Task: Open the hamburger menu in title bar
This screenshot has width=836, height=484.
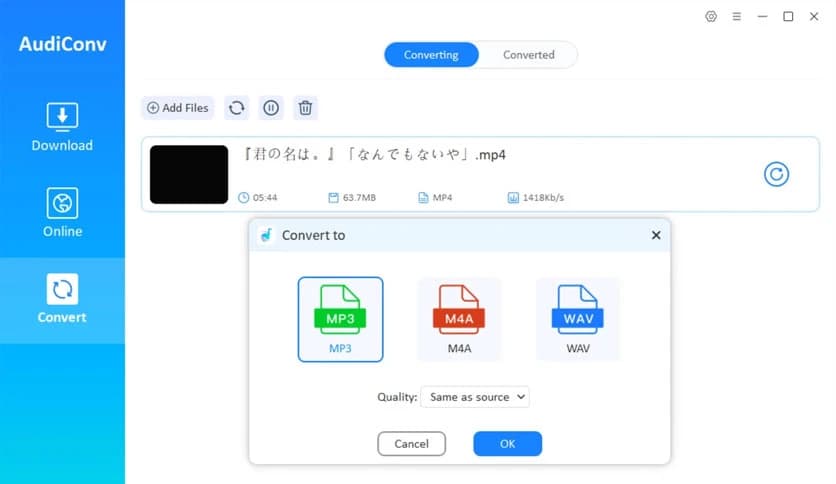Action: coord(737,17)
